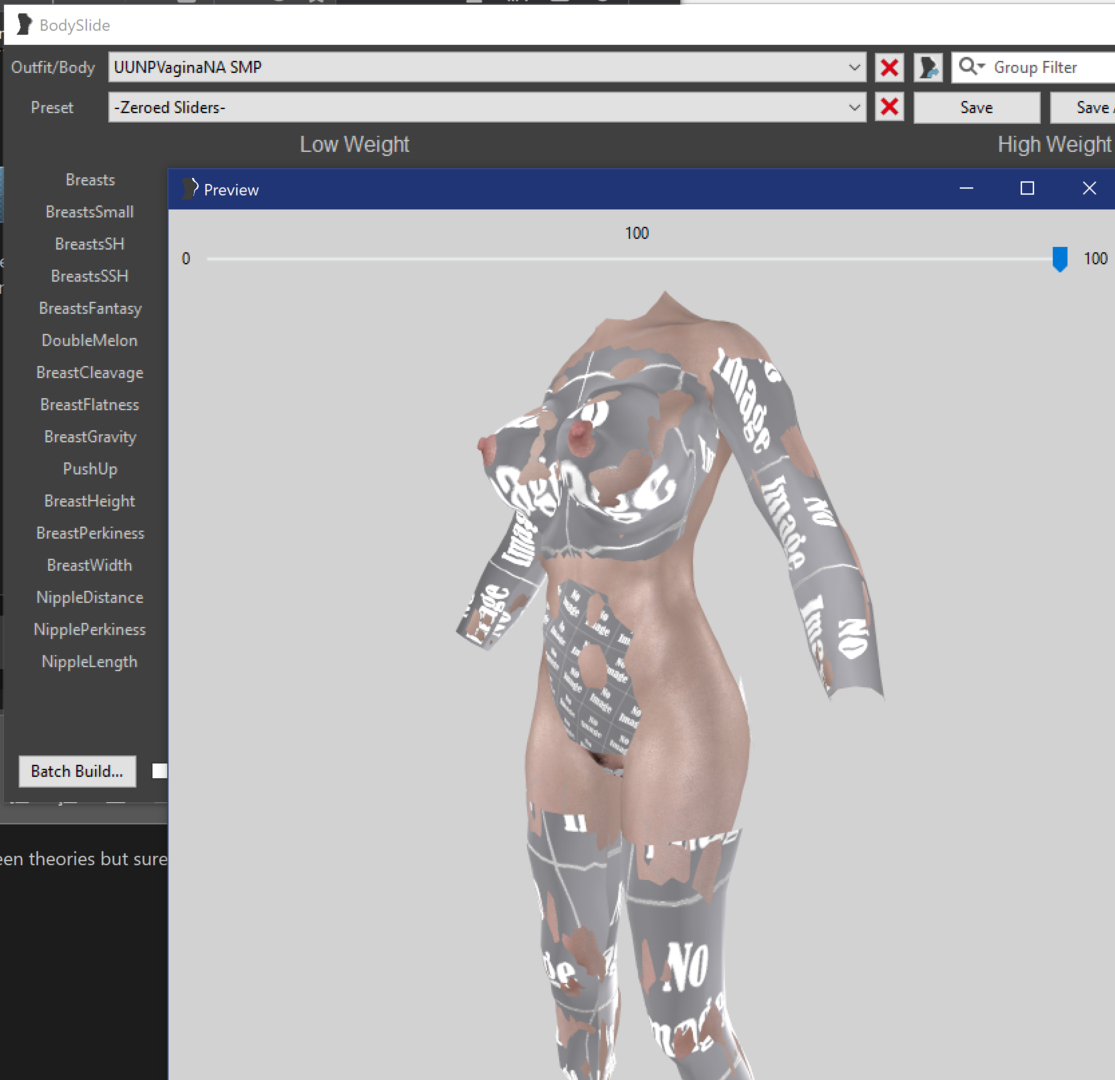
Task: Select the BreastGravity slider label
Action: (90, 437)
